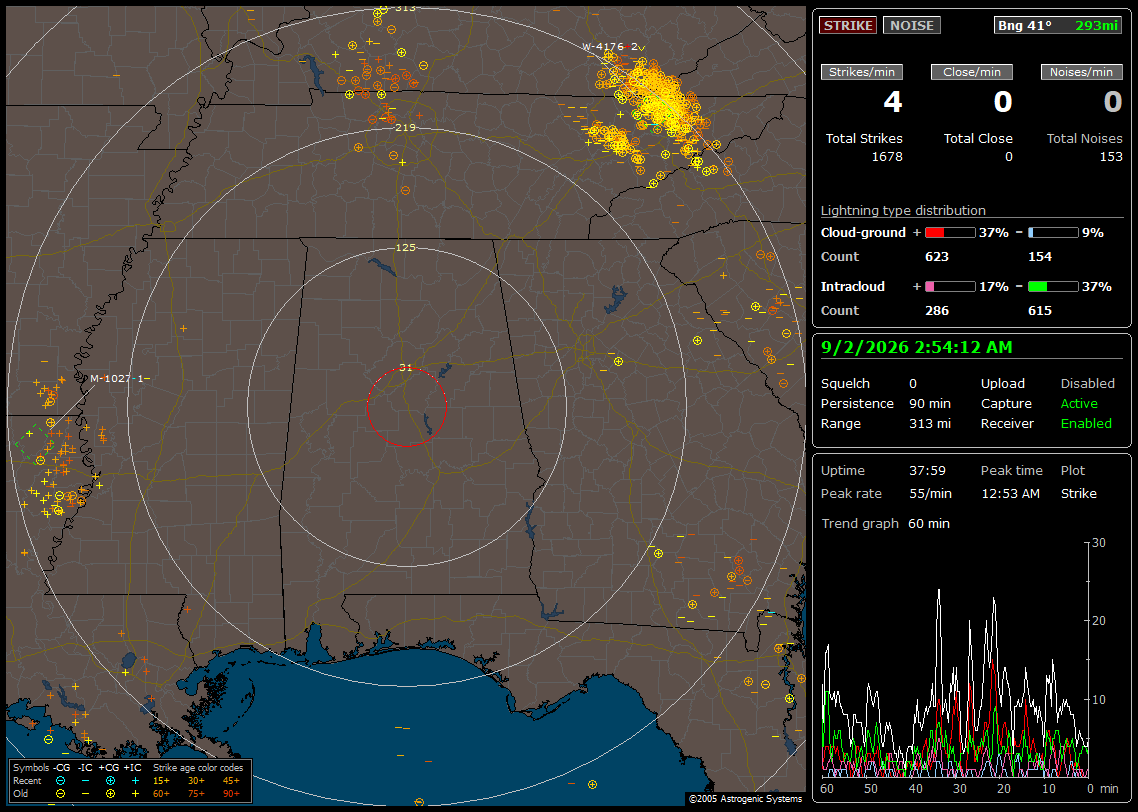Click the 125-mile range ring label
This screenshot has height=812, width=1138.
pyautogui.click(x=405, y=247)
